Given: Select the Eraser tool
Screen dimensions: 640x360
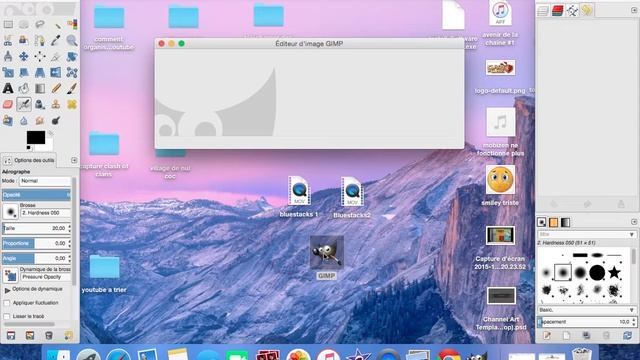Looking at the screenshot, I should point(8,104).
